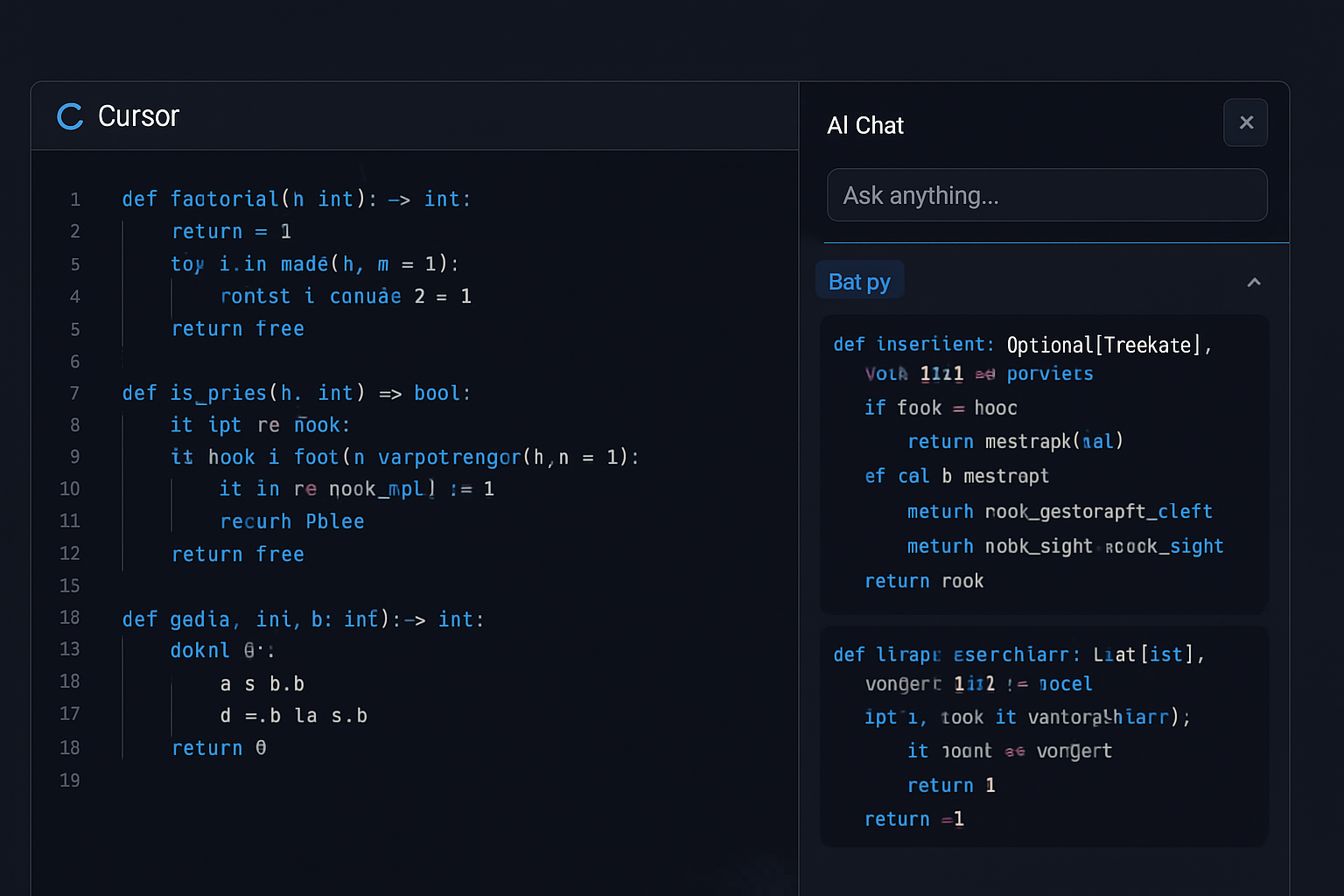Select the first code snippet in chat

pyautogui.click(x=1044, y=462)
